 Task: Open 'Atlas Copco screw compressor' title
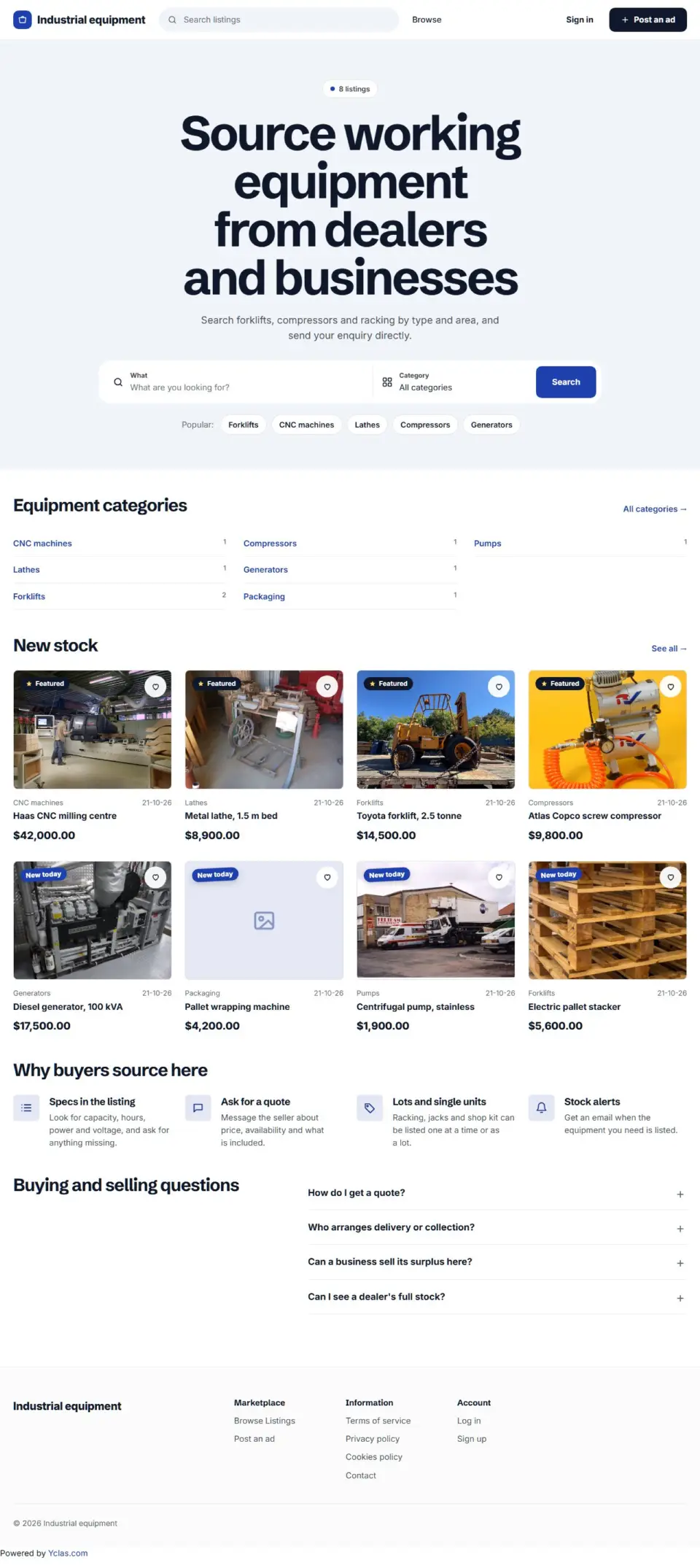(x=595, y=816)
